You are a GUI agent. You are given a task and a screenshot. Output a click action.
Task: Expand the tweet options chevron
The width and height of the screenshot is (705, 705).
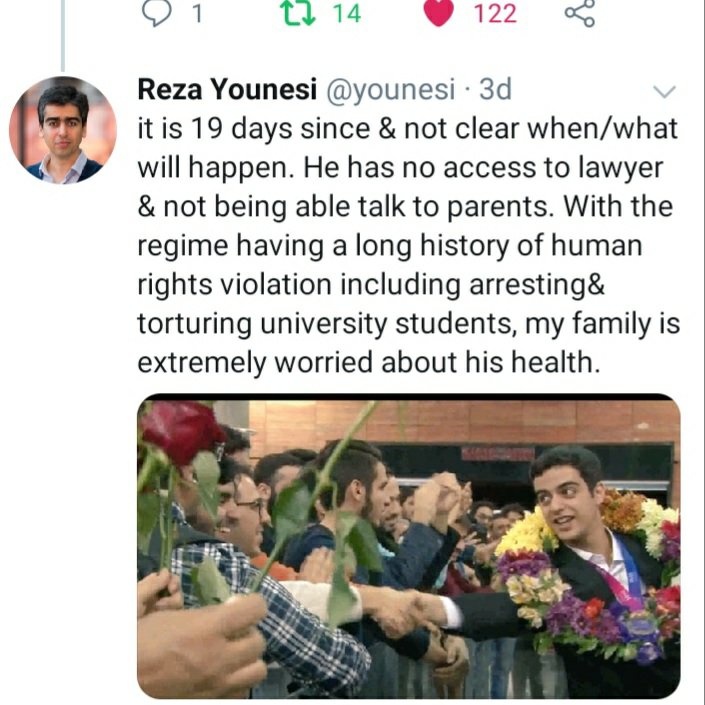(664, 92)
